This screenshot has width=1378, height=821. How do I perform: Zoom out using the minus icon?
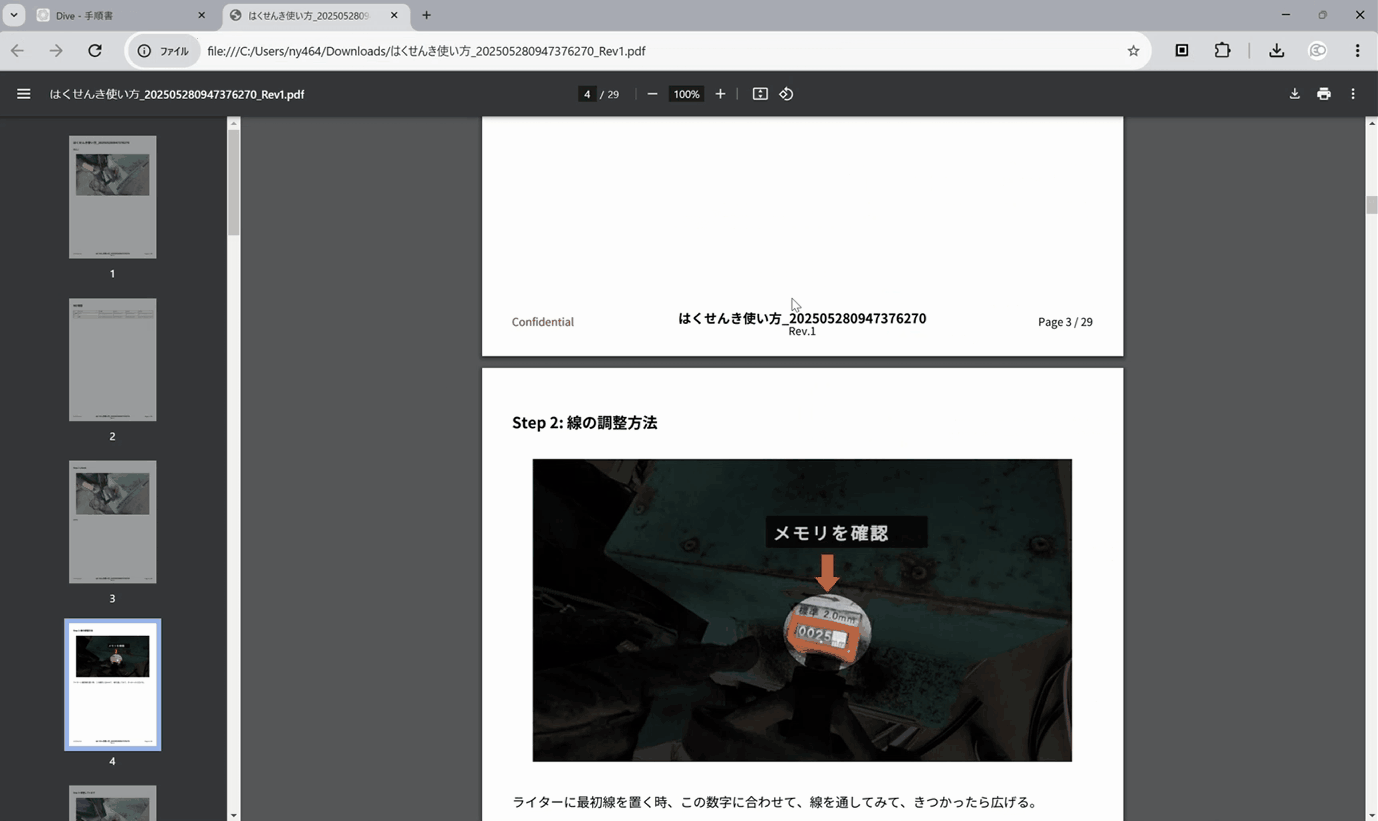(x=652, y=94)
